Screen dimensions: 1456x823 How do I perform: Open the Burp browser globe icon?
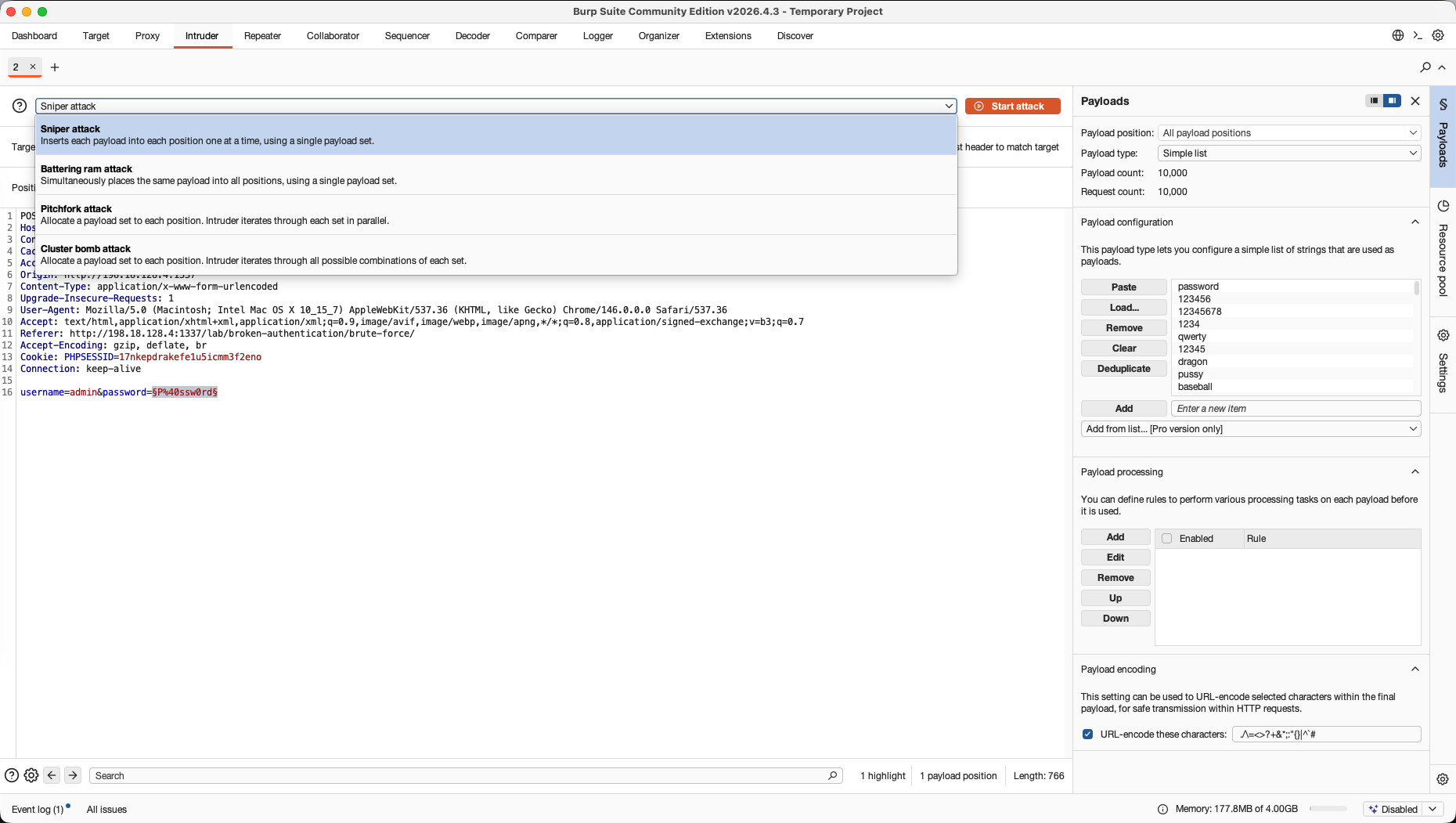point(1397,35)
